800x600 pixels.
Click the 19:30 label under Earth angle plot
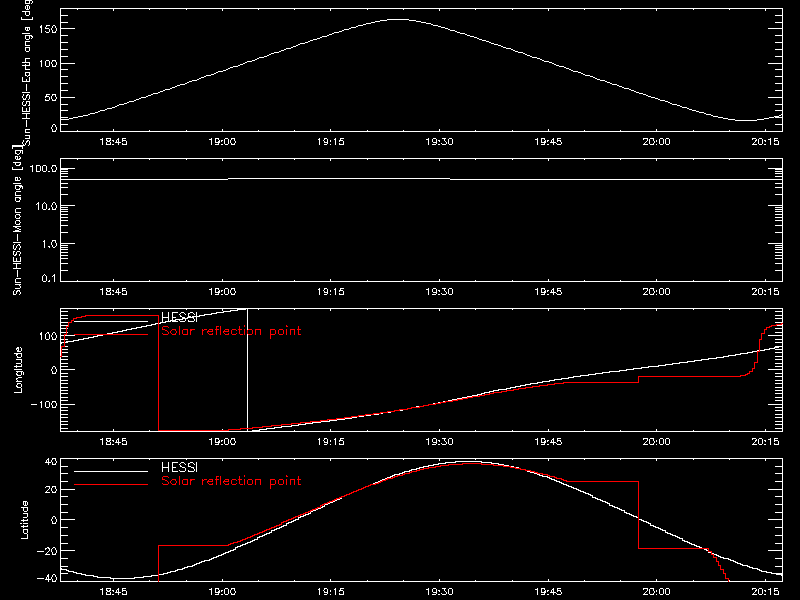pos(439,142)
